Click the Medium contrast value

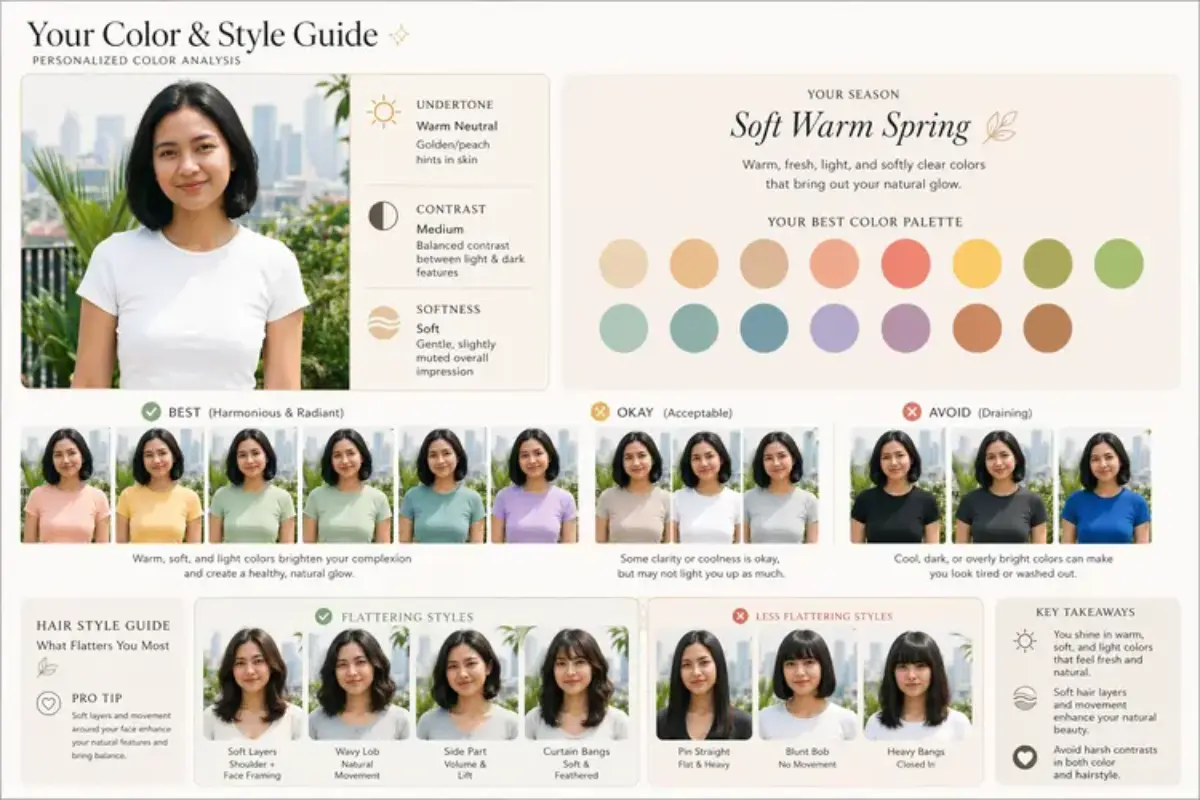(440, 229)
